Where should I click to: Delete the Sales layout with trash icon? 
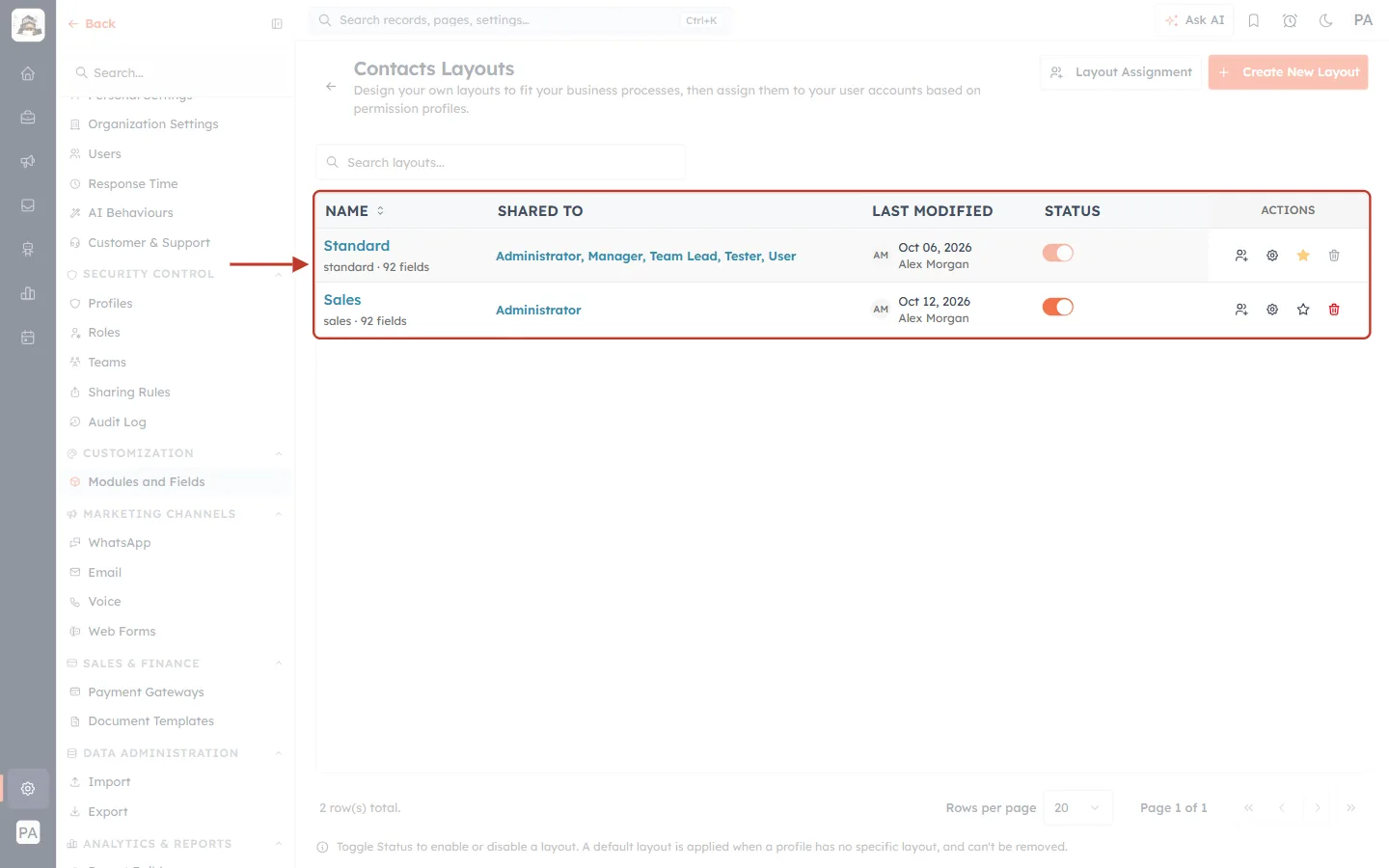(x=1334, y=310)
